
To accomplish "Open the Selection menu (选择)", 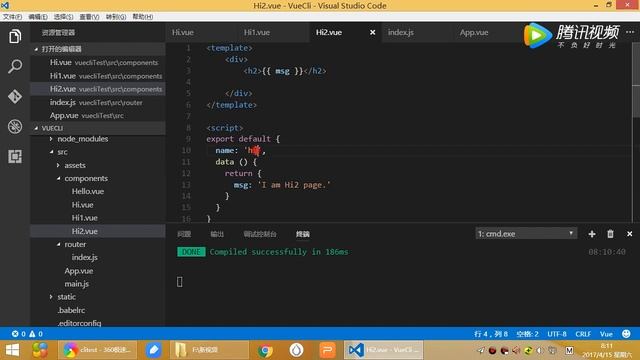I will (63, 17).
